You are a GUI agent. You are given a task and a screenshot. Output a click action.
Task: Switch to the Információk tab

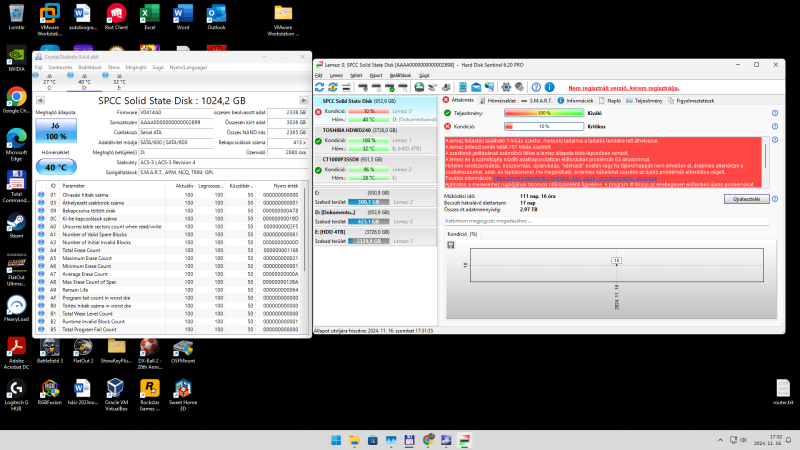click(x=576, y=101)
